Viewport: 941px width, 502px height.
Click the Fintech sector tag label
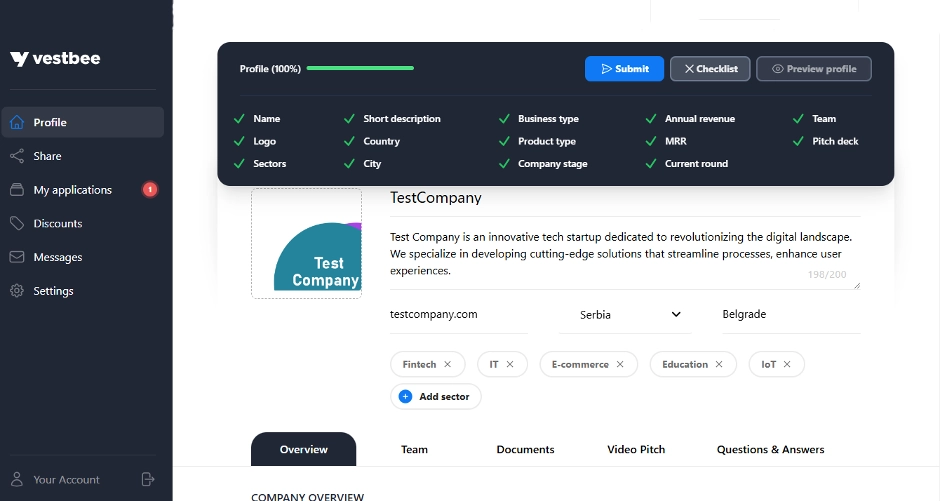tap(419, 364)
